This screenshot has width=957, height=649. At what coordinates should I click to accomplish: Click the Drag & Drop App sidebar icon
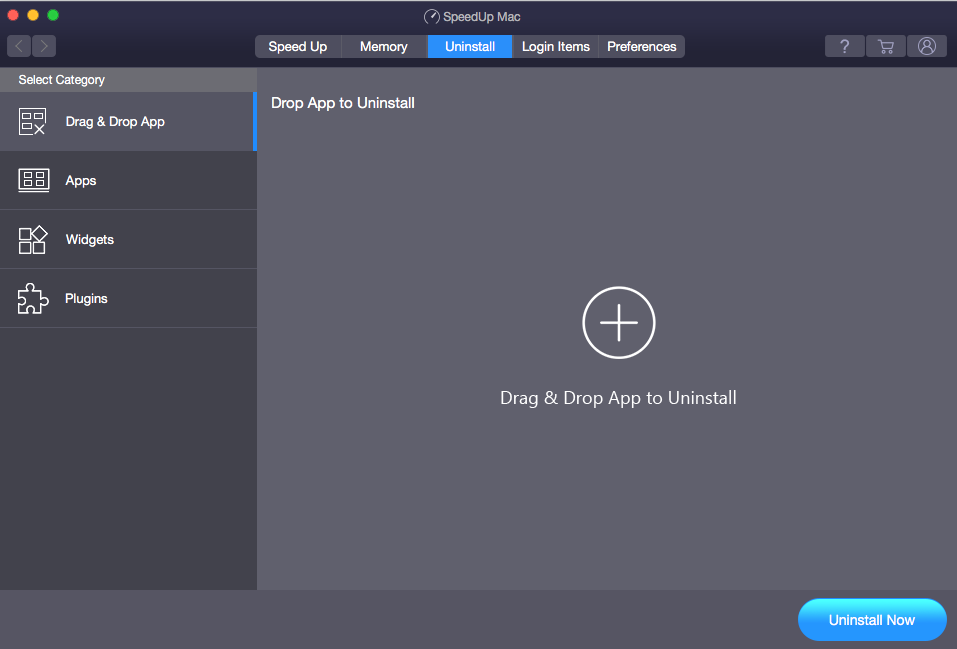pos(33,122)
